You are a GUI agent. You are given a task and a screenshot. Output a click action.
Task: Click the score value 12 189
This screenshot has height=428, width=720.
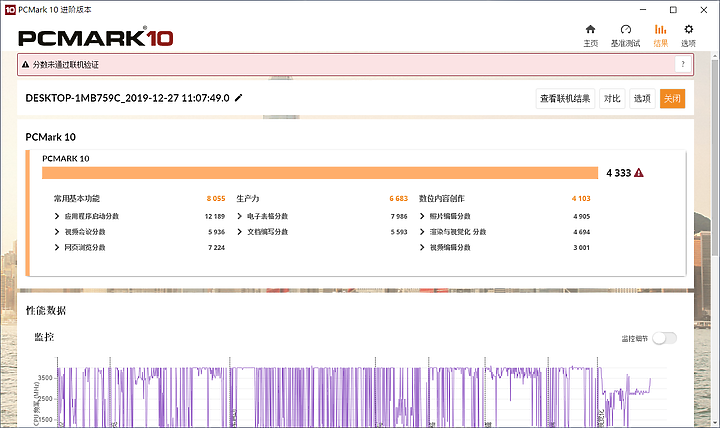214,216
